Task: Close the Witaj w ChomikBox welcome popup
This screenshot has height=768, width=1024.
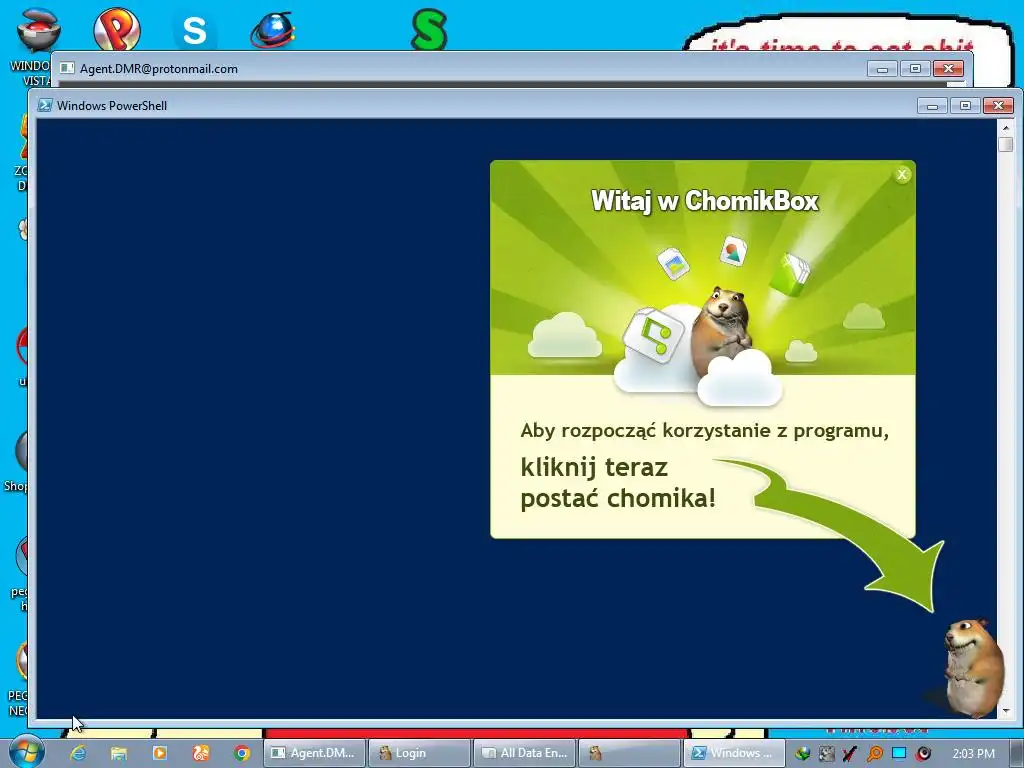Action: point(902,174)
